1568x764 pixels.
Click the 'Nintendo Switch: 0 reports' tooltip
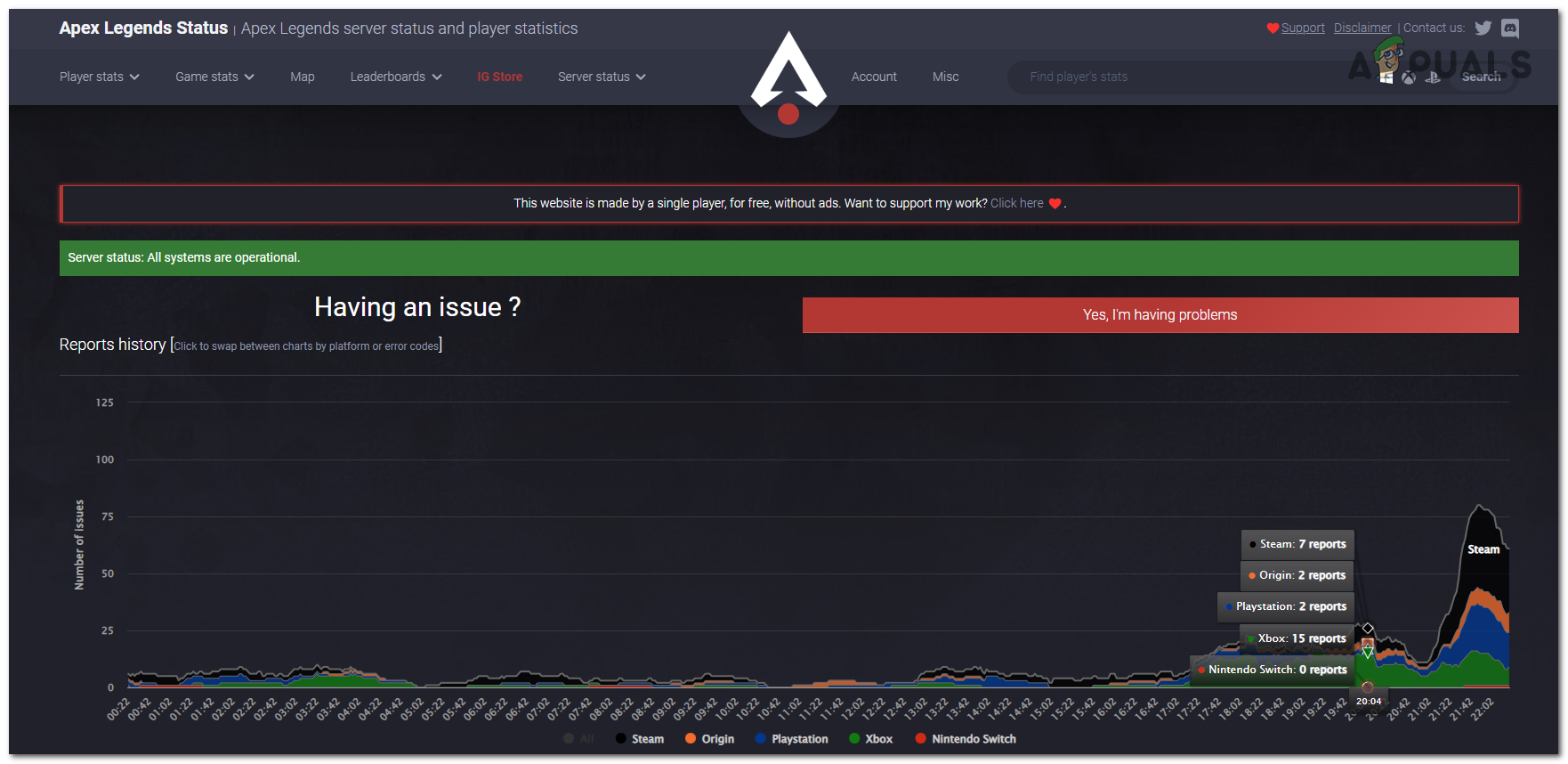pyautogui.click(x=1273, y=670)
